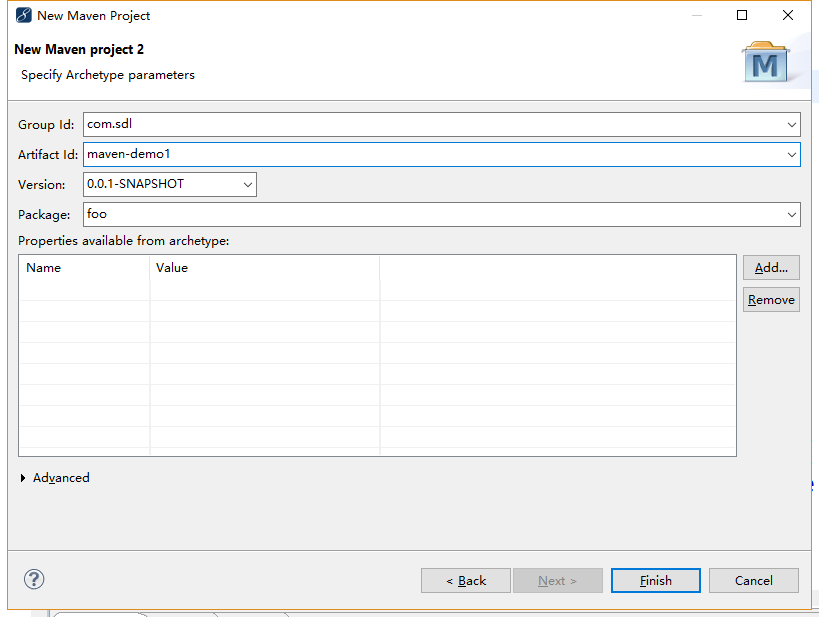Click the Spring Tool Suite title bar icon
This screenshot has height=617, width=819.
point(23,15)
